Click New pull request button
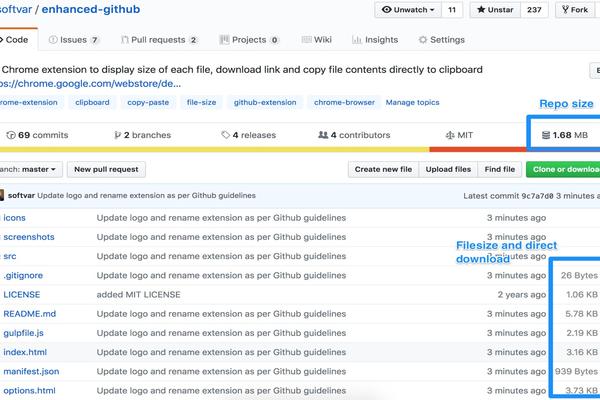 pyautogui.click(x=106, y=169)
